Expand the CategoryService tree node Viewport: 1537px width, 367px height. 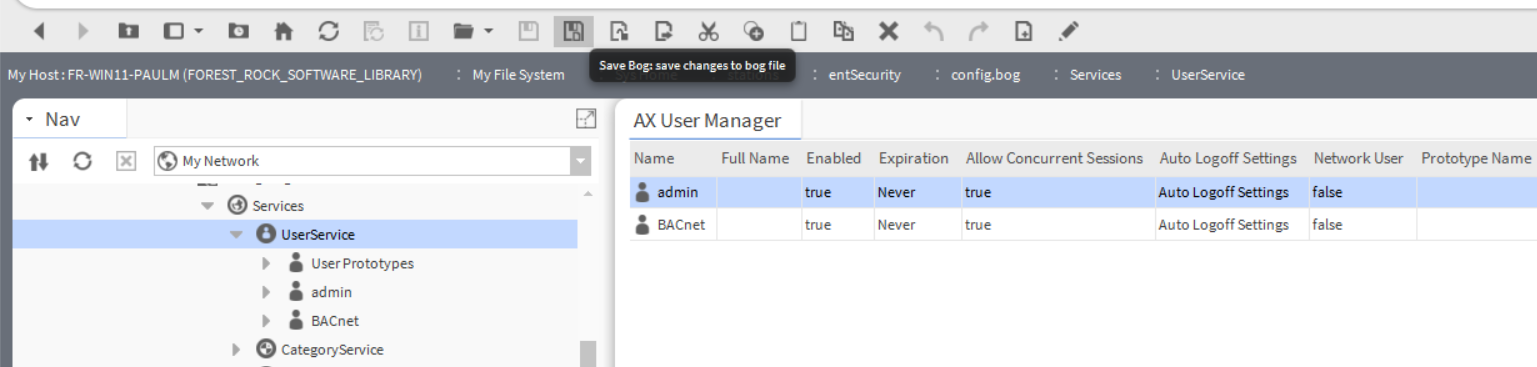[236, 350]
